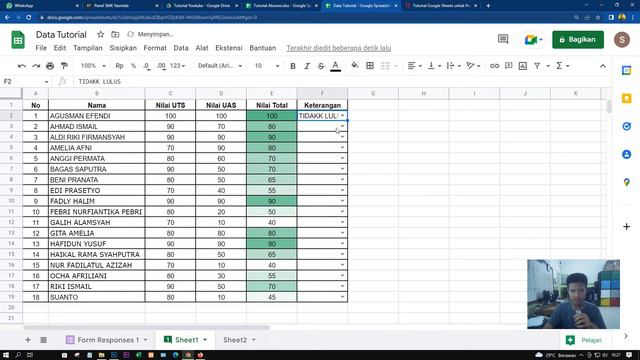Open the account avatar S

(x=622, y=40)
